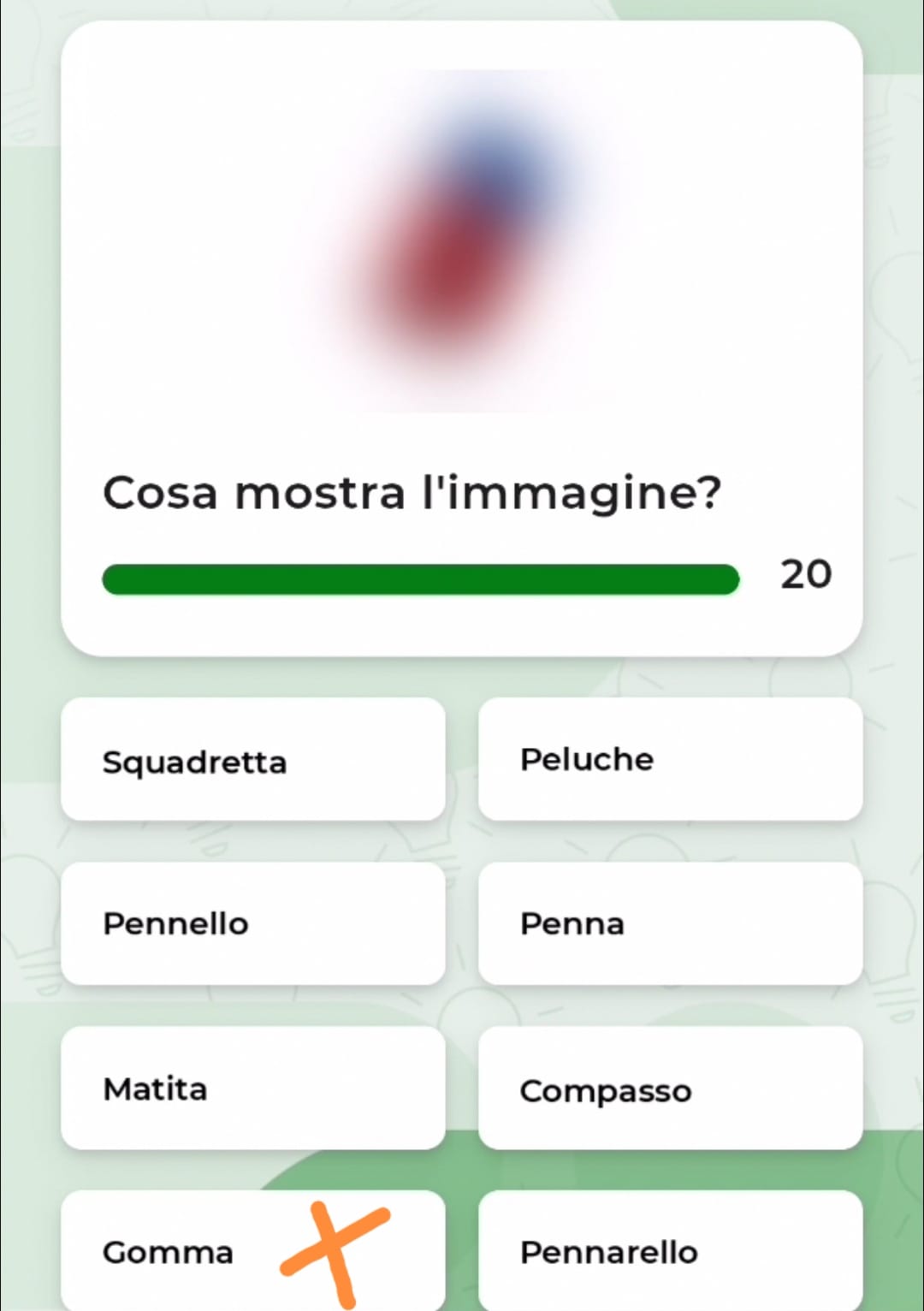
Task: Open the blurred mystery image
Action: tap(462, 241)
